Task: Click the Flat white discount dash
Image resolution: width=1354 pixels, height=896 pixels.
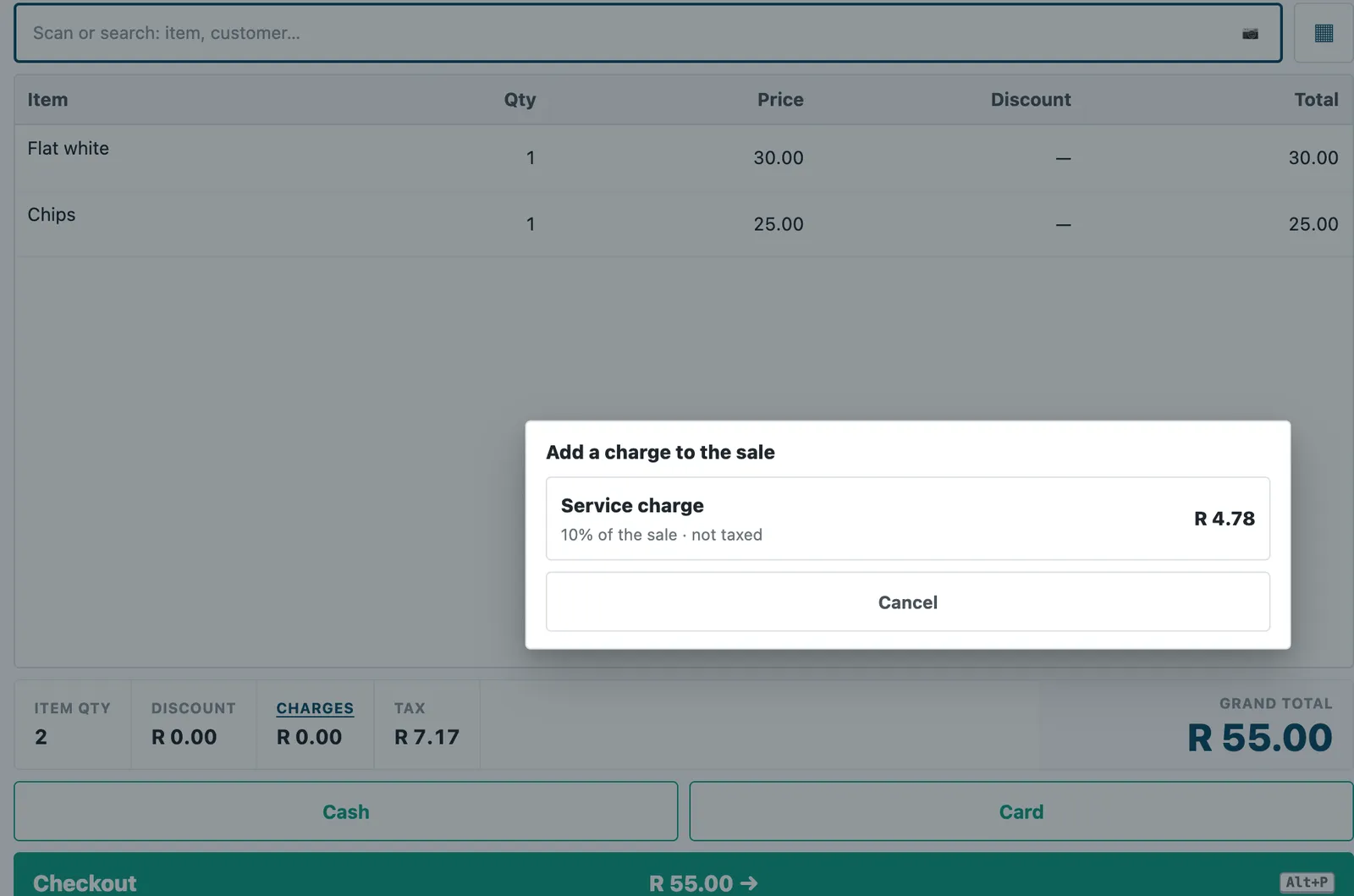Action: click(x=1063, y=158)
